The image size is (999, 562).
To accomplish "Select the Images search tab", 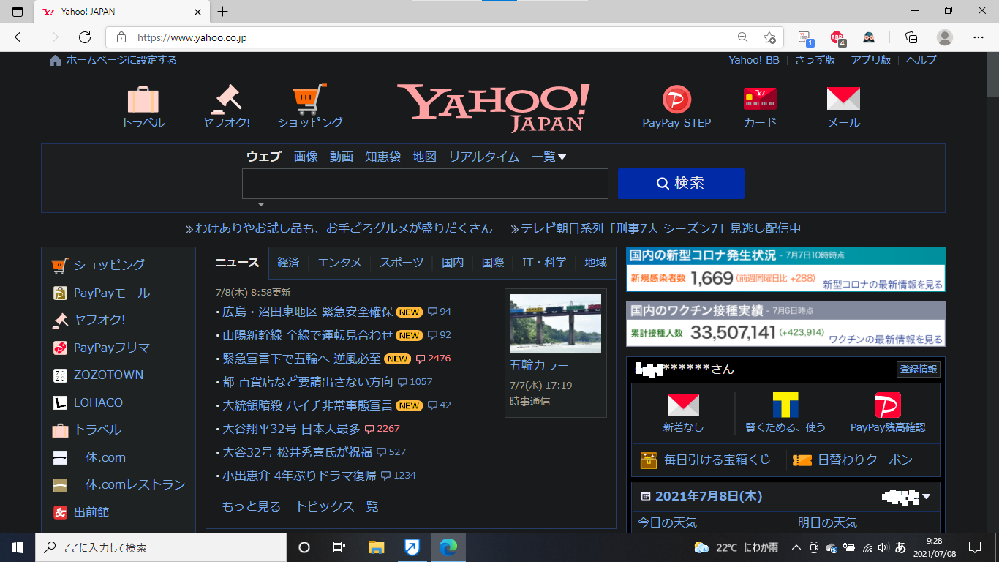I will click(306, 157).
